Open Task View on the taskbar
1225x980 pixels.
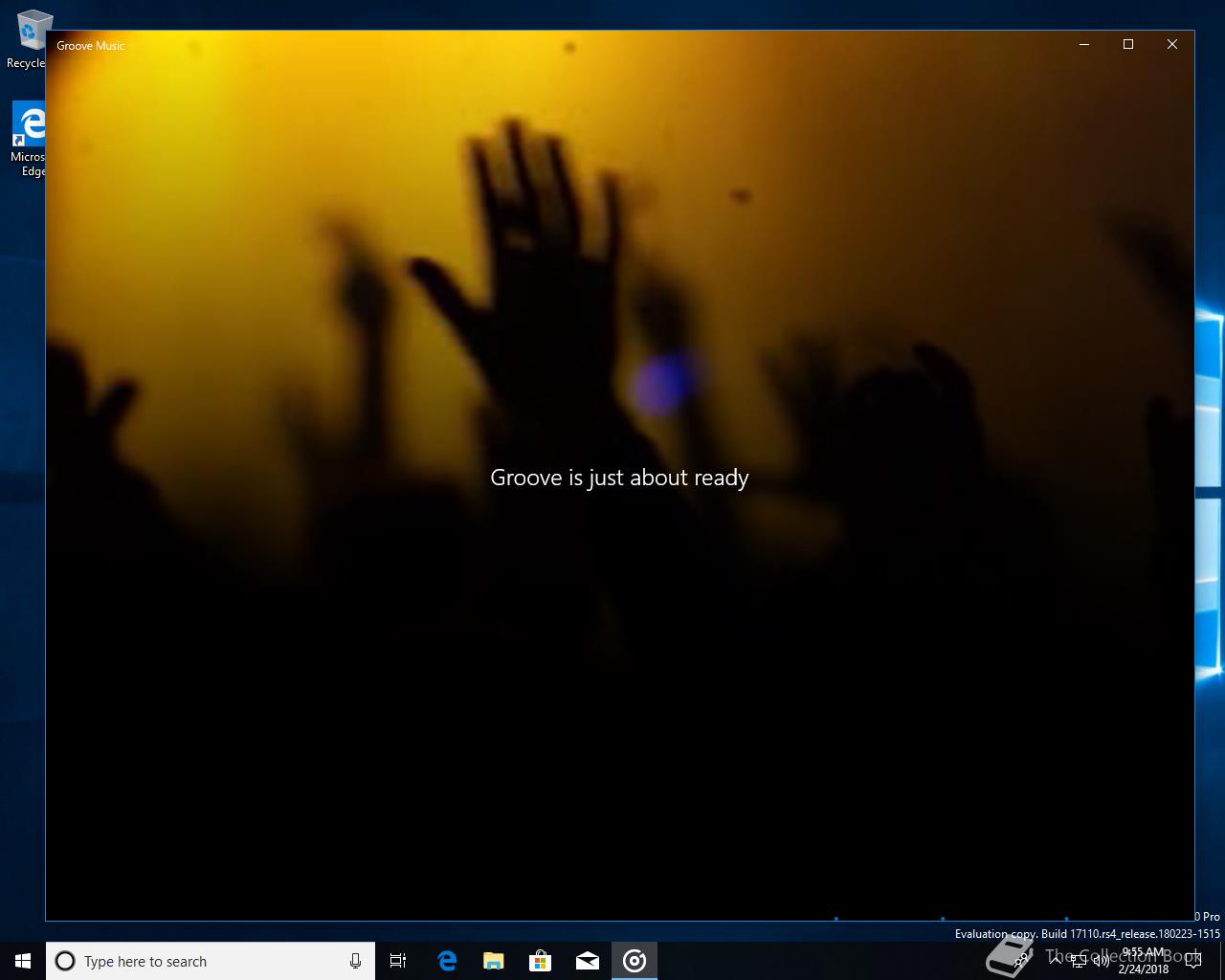click(398, 961)
